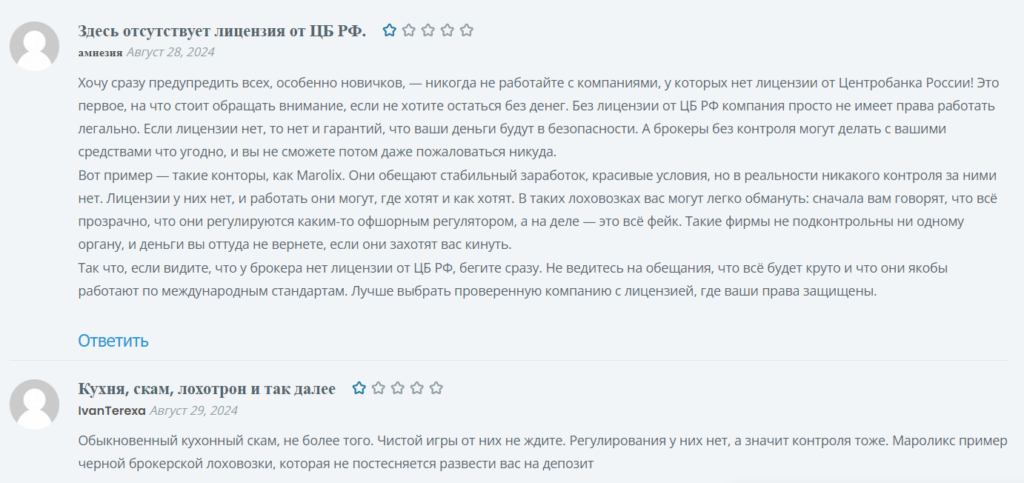Click the author name IvanTerexa
The height and width of the screenshot is (483, 1024).
click(x=112, y=411)
